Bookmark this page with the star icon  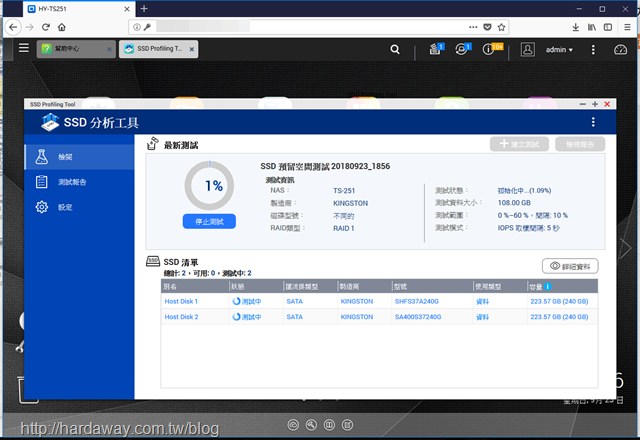[501, 27]
